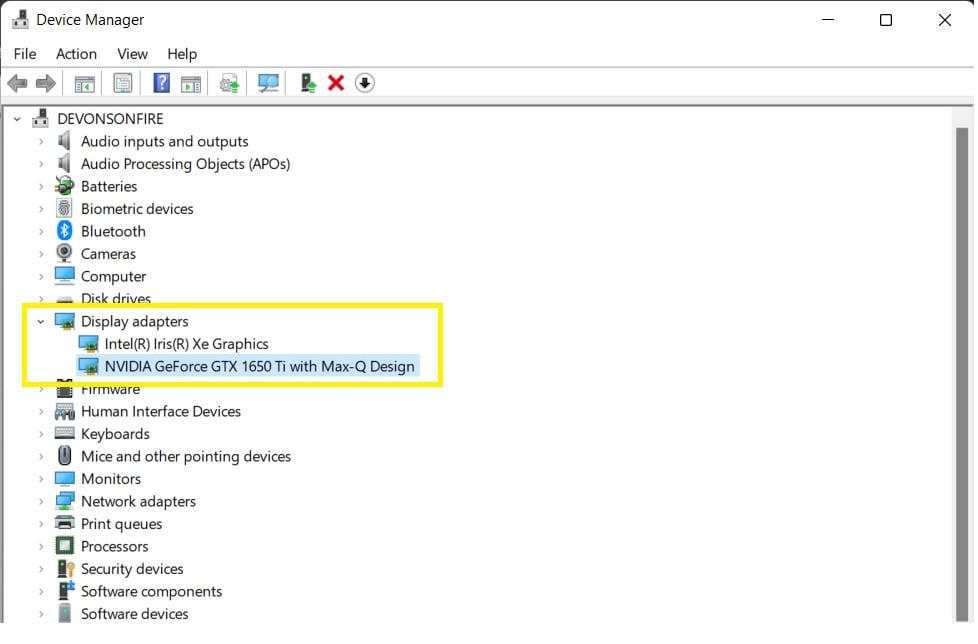Image resolution: width=978 pixels, height=644 pixels.
Task: Click the Update driver green arrow icon
Action: [x=309, y=83]
